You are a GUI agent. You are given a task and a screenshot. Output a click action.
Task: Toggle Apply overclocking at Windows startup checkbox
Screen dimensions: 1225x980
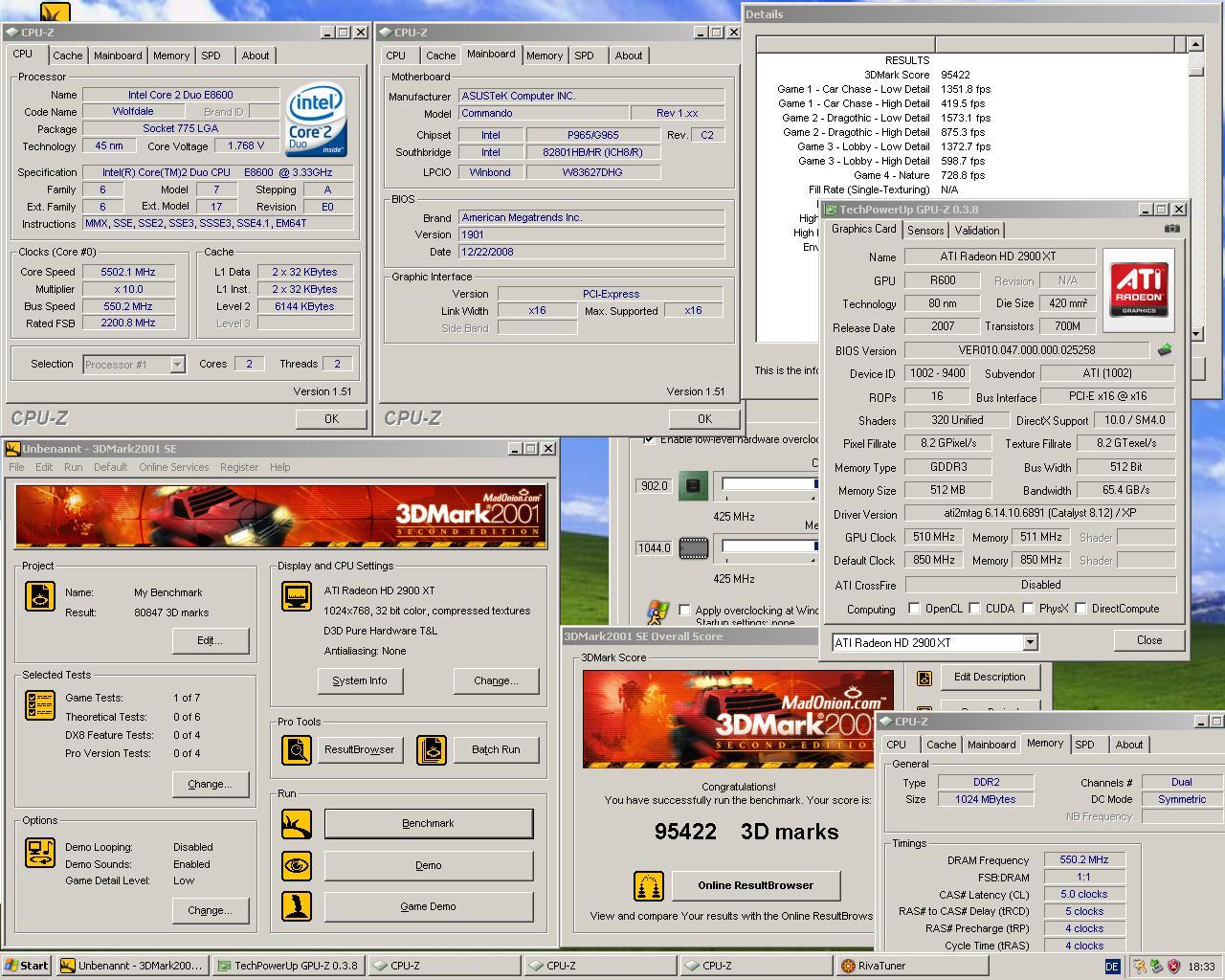click(684, 610)
